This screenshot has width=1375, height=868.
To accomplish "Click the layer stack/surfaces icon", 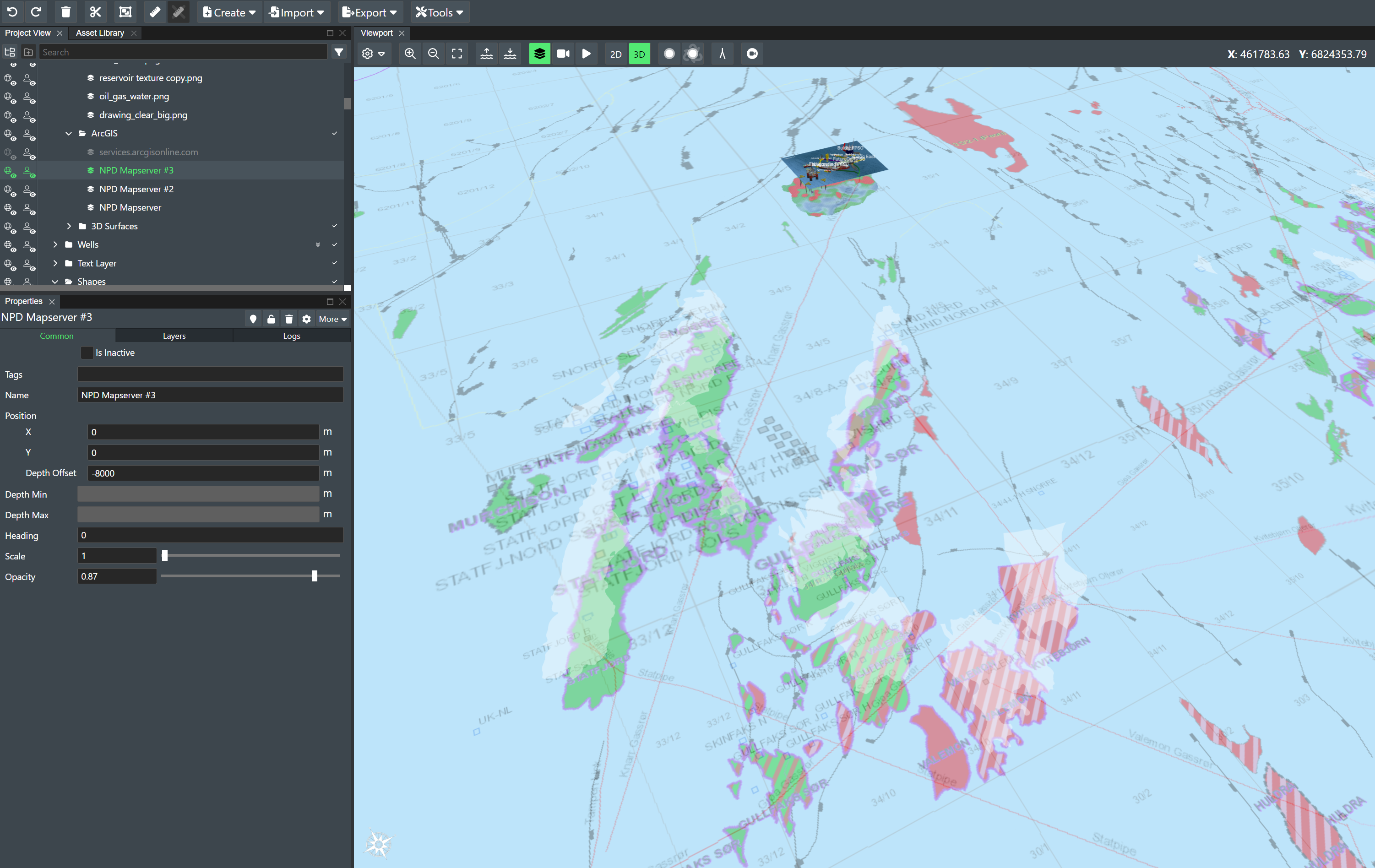I will [537, 53].
